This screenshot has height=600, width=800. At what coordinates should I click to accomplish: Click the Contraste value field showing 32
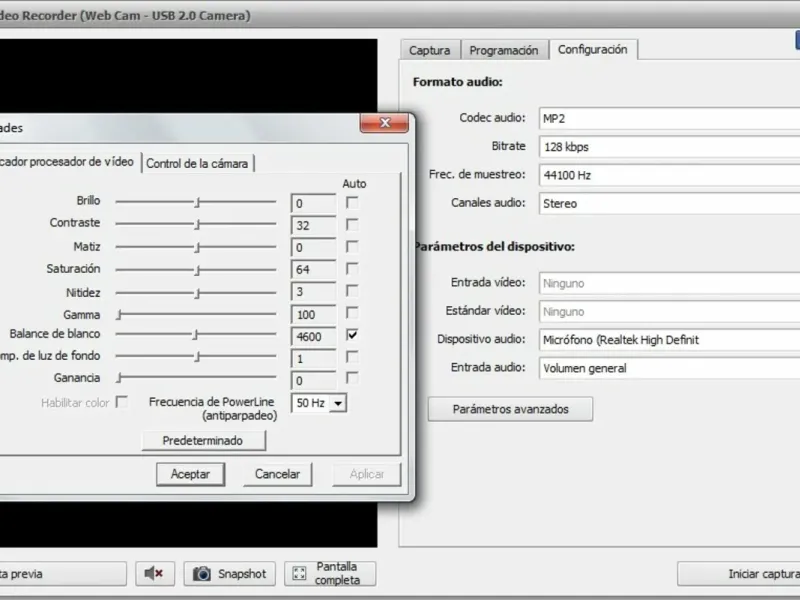pyautogui.click(x=313, y=226)
